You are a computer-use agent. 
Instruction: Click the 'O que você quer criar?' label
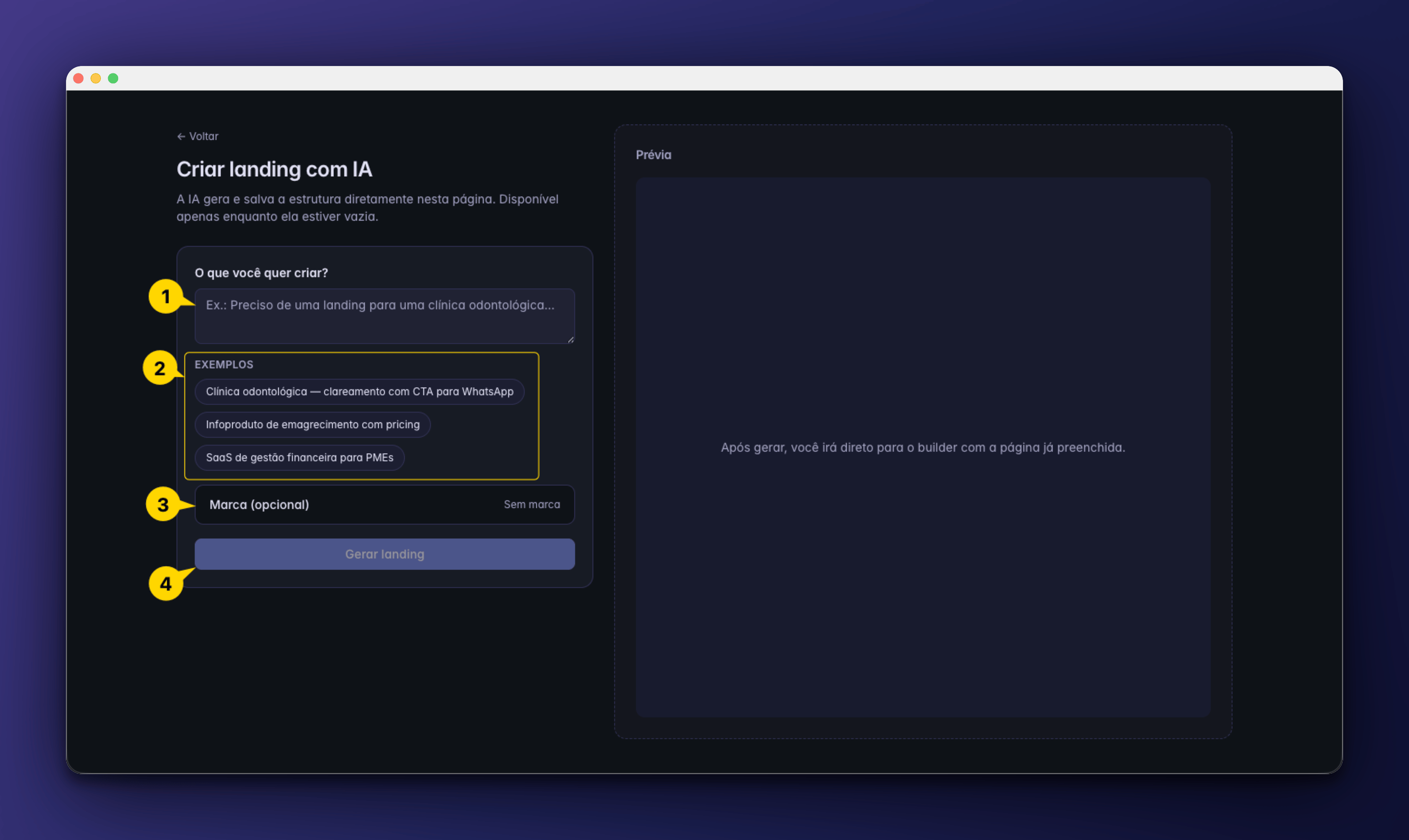pos(261,273)
